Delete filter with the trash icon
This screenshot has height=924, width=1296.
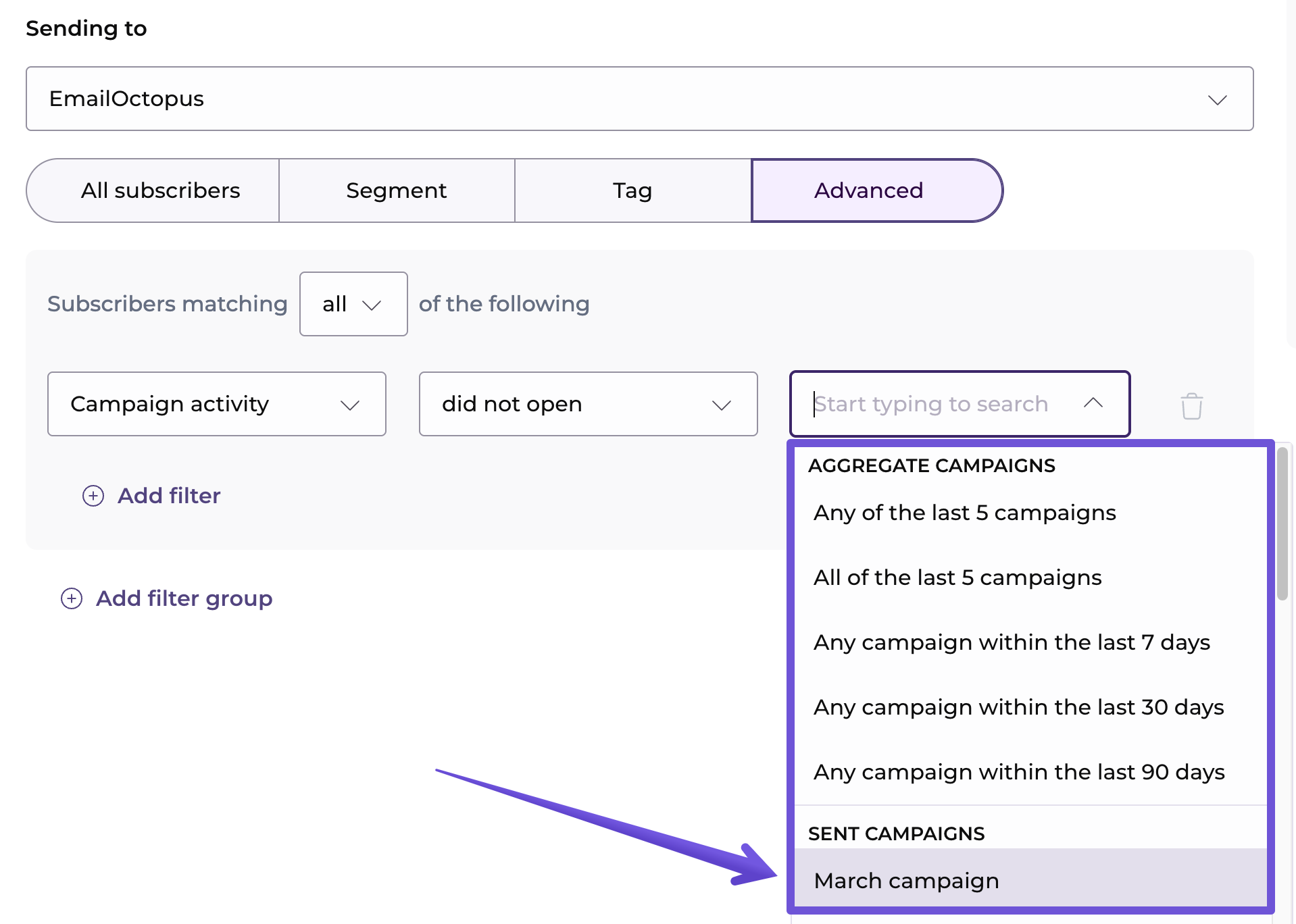(x=1191, y=406)
